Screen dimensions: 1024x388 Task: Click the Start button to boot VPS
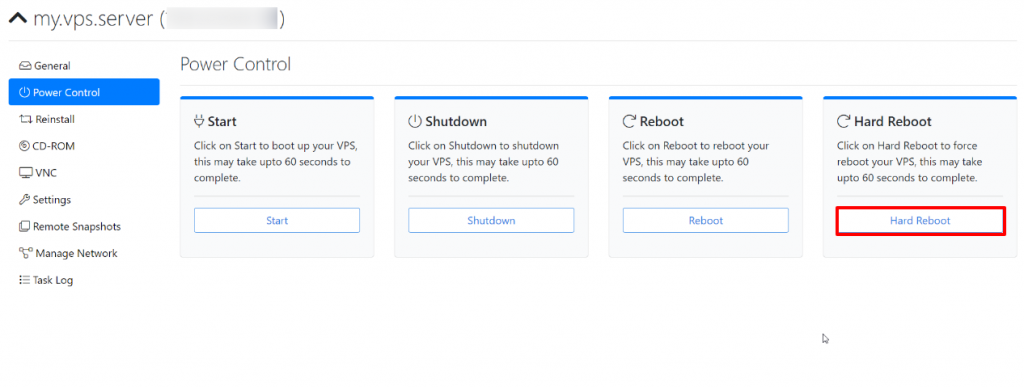[277, 221]
